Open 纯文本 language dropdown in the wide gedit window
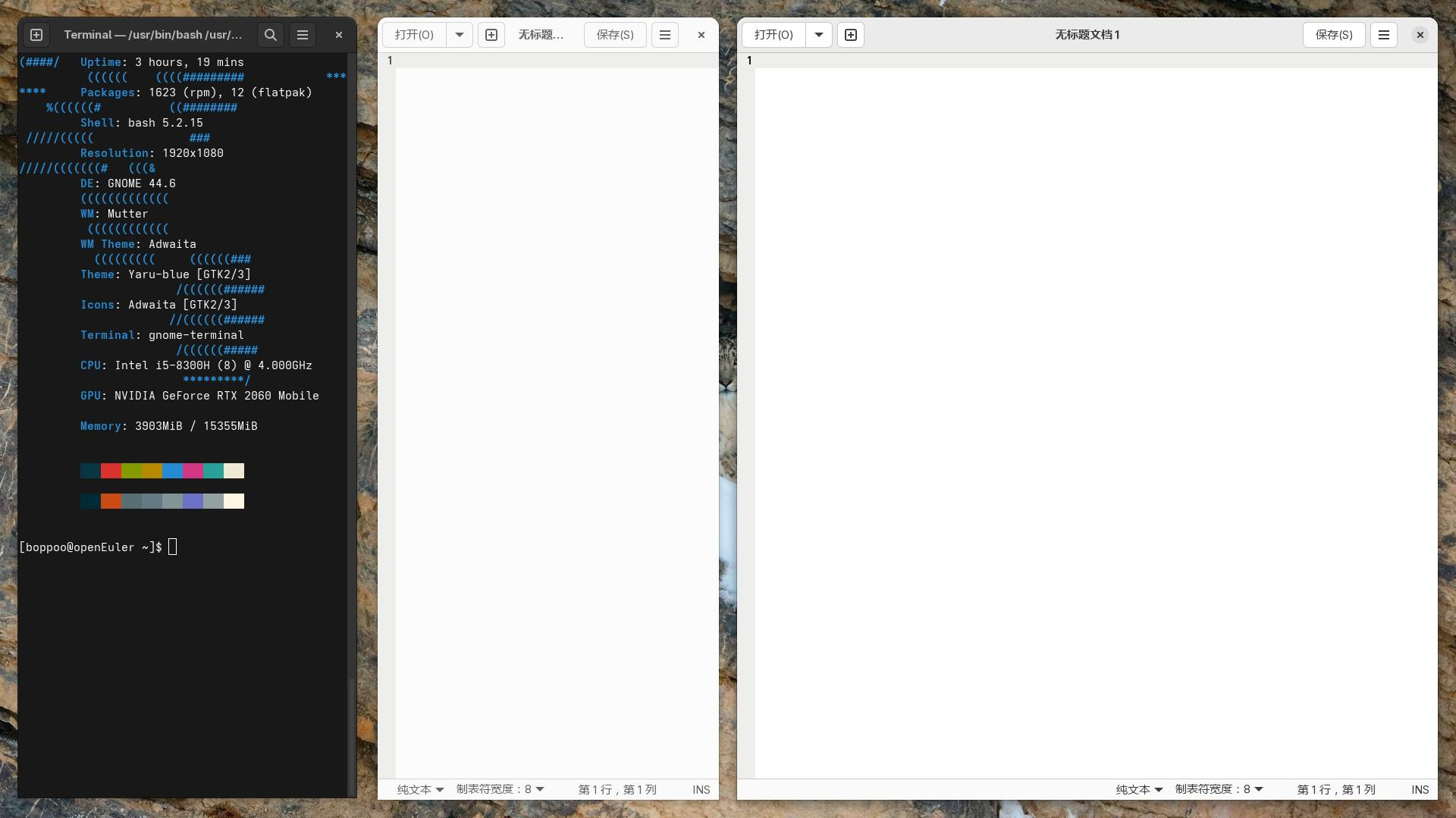Screen dimensions: 1456x818 click(x=1139, y=789)
